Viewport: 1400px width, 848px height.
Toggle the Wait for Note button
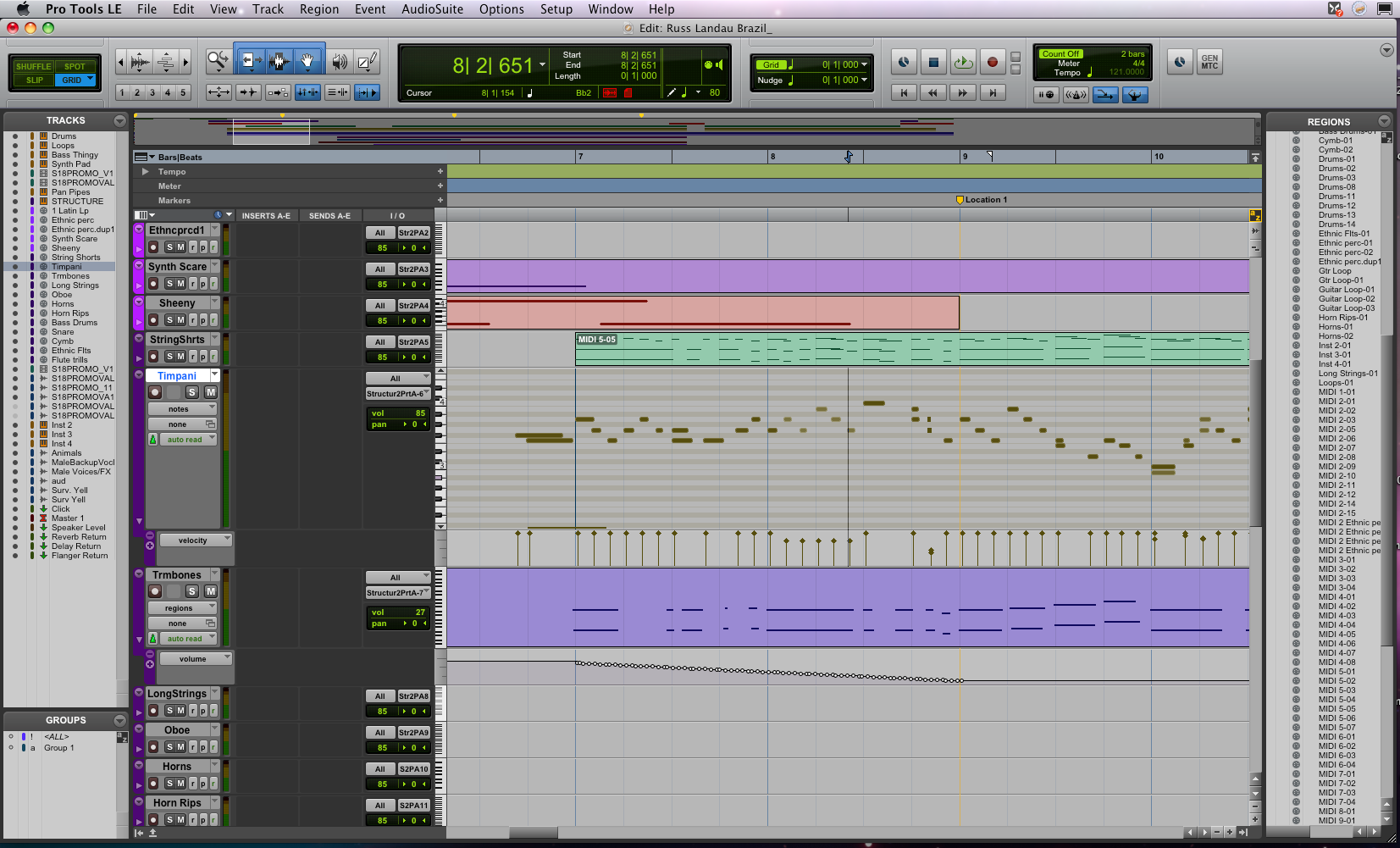(1046, 94)
